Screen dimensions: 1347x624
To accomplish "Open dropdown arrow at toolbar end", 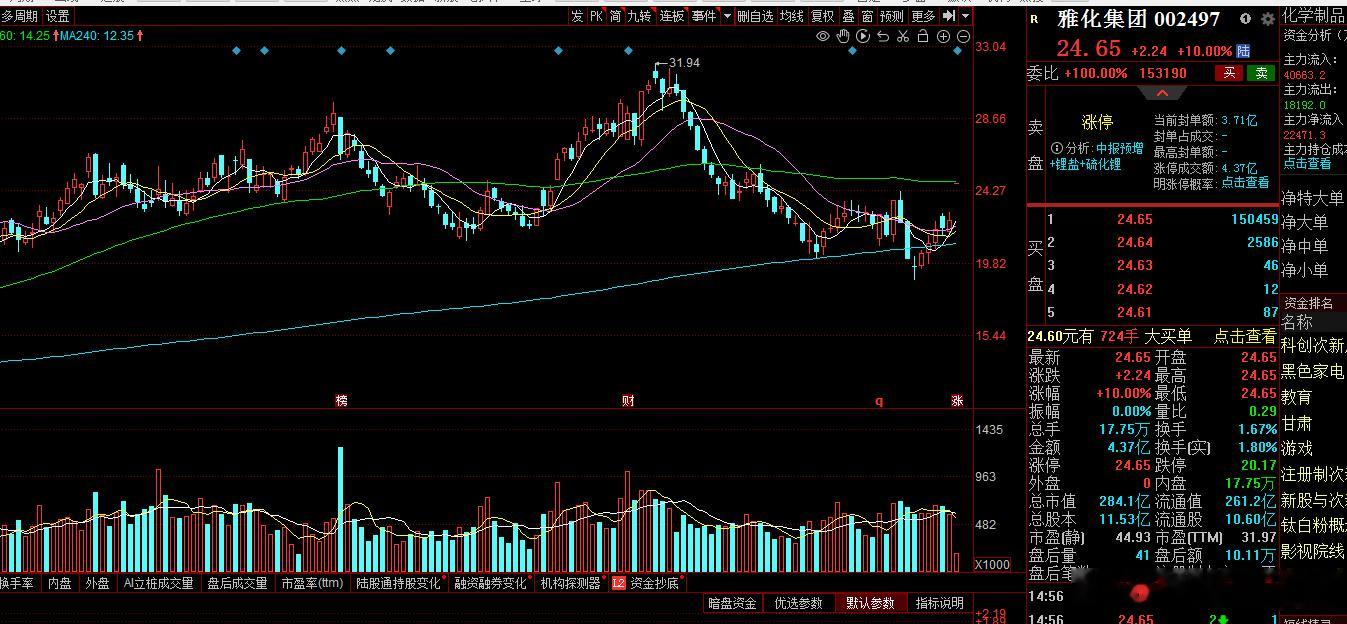I will click(x=965, y=15).
